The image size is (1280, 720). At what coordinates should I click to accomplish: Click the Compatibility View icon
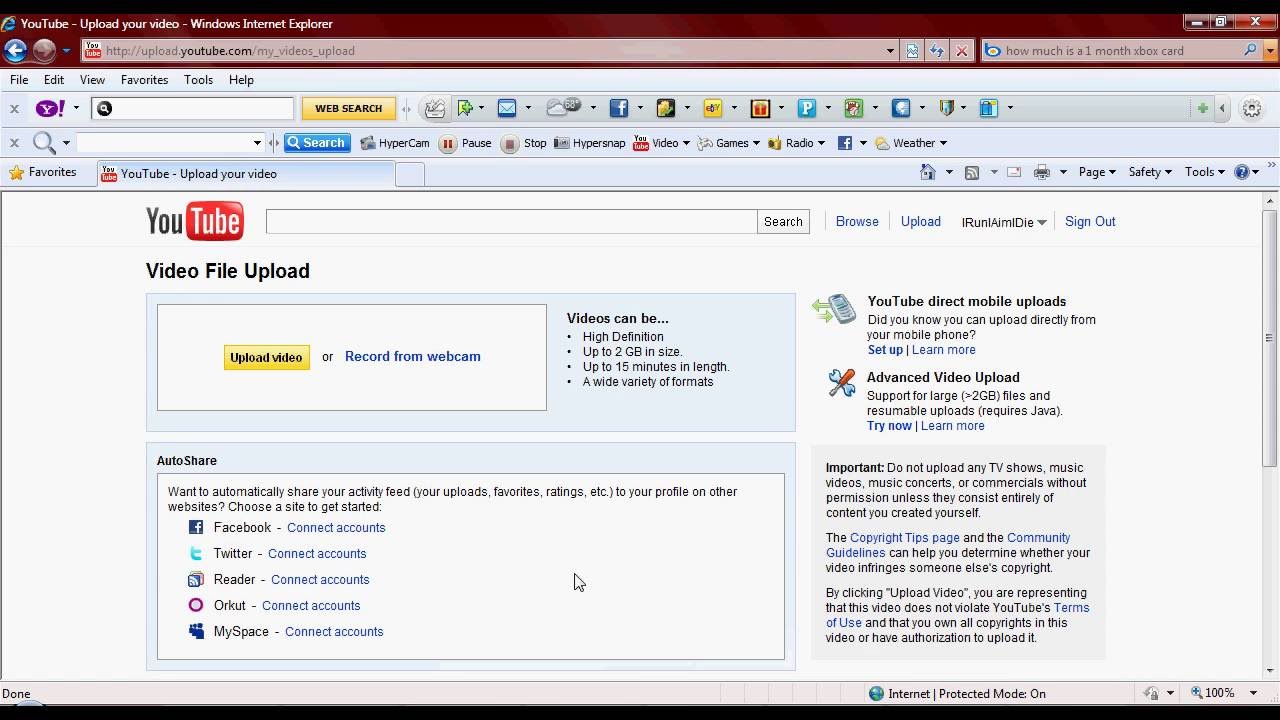pos(912,51)
